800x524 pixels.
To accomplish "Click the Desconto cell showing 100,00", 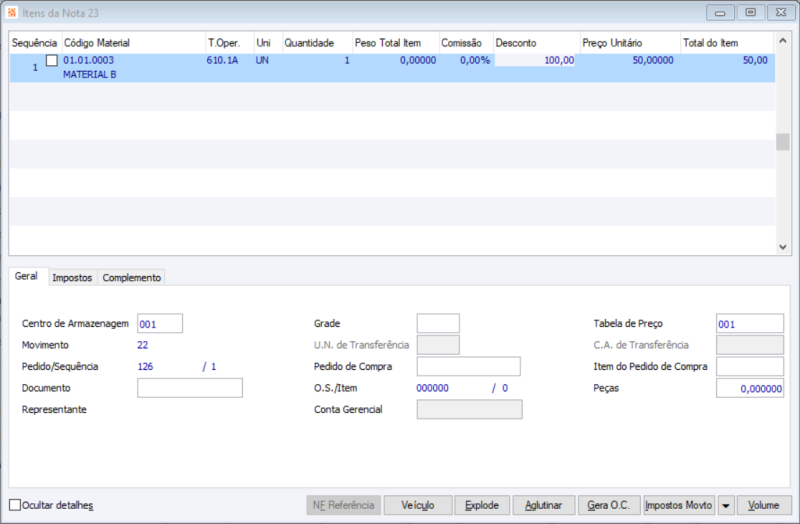I will coord(535,60).
